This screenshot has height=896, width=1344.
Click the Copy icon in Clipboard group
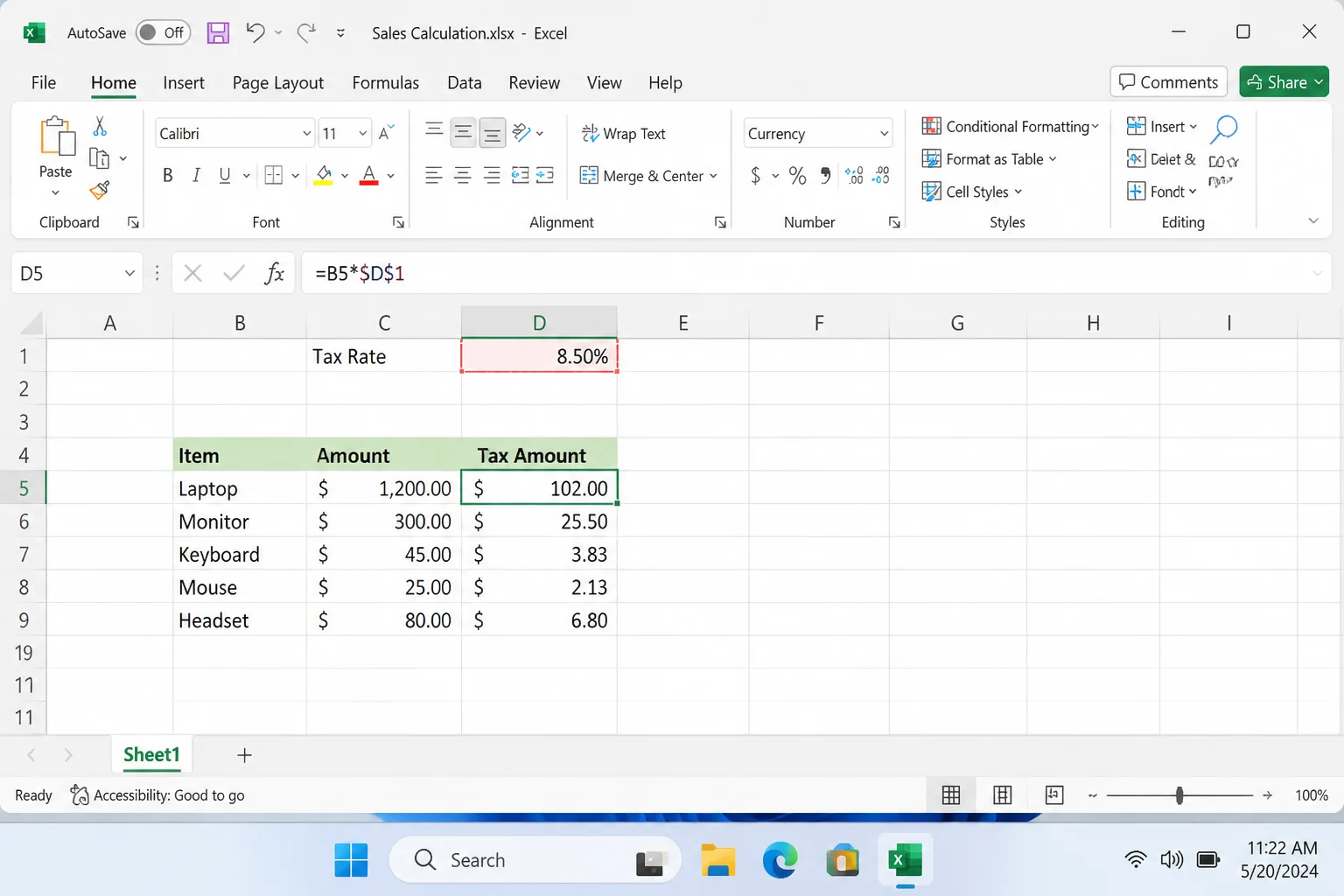pyautogui.click(x=100, y=158)
